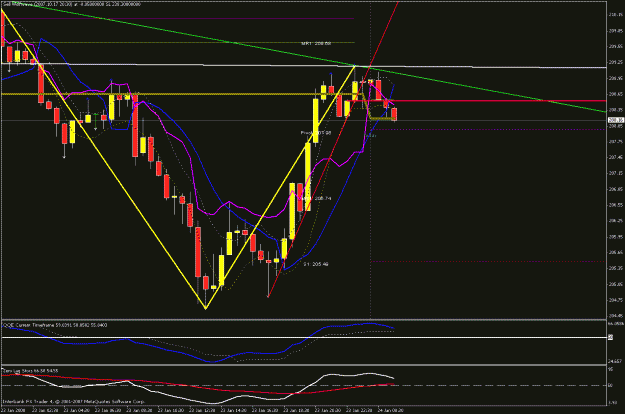The width and height of the screenshot is (625, 414).
Task: Click the Zero Lag Stoc indicator label
Action: pyautogui.click(x=30, y=371)
